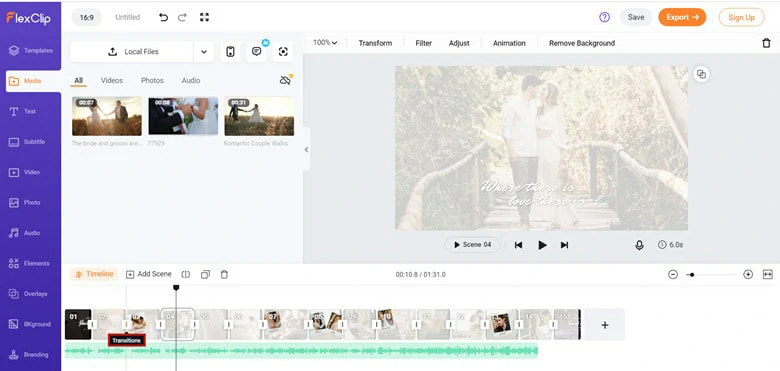The image size is (780, 371).
Task: Switch to the All media tab
Action: coord(79,81)
